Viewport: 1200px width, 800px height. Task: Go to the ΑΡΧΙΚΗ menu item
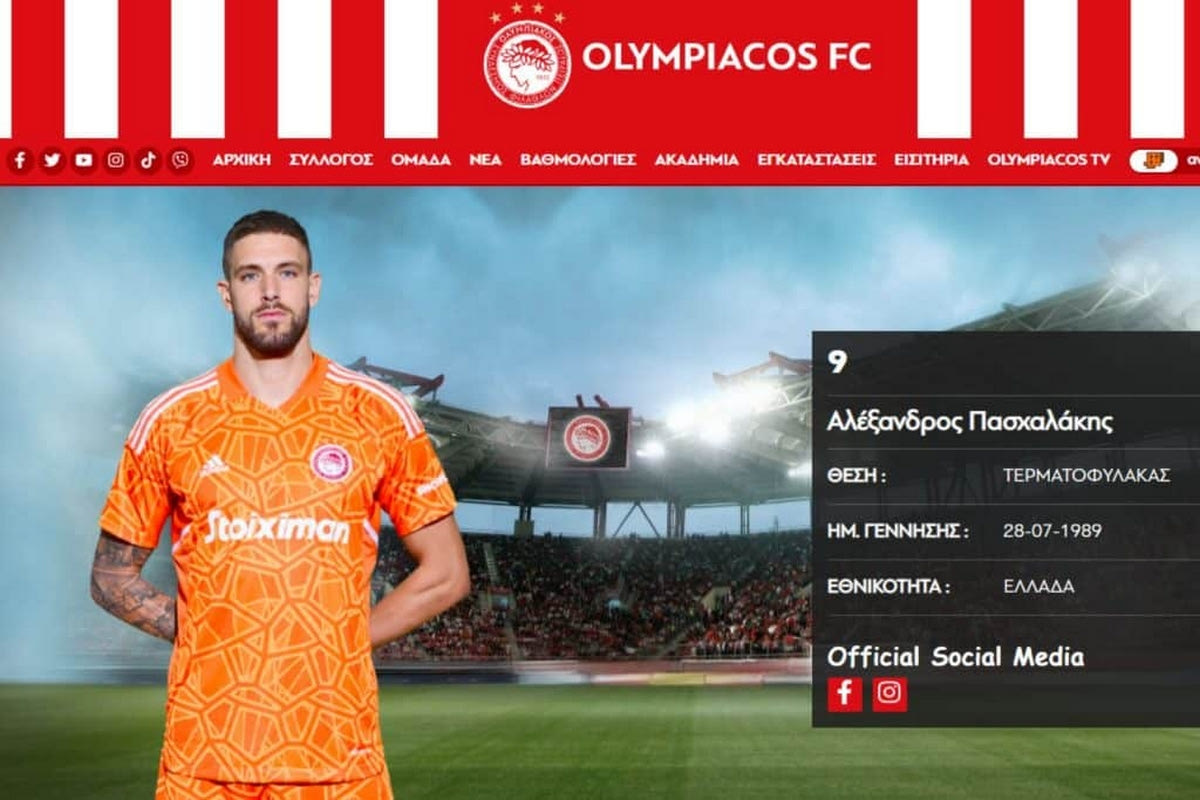coord(242,160)
